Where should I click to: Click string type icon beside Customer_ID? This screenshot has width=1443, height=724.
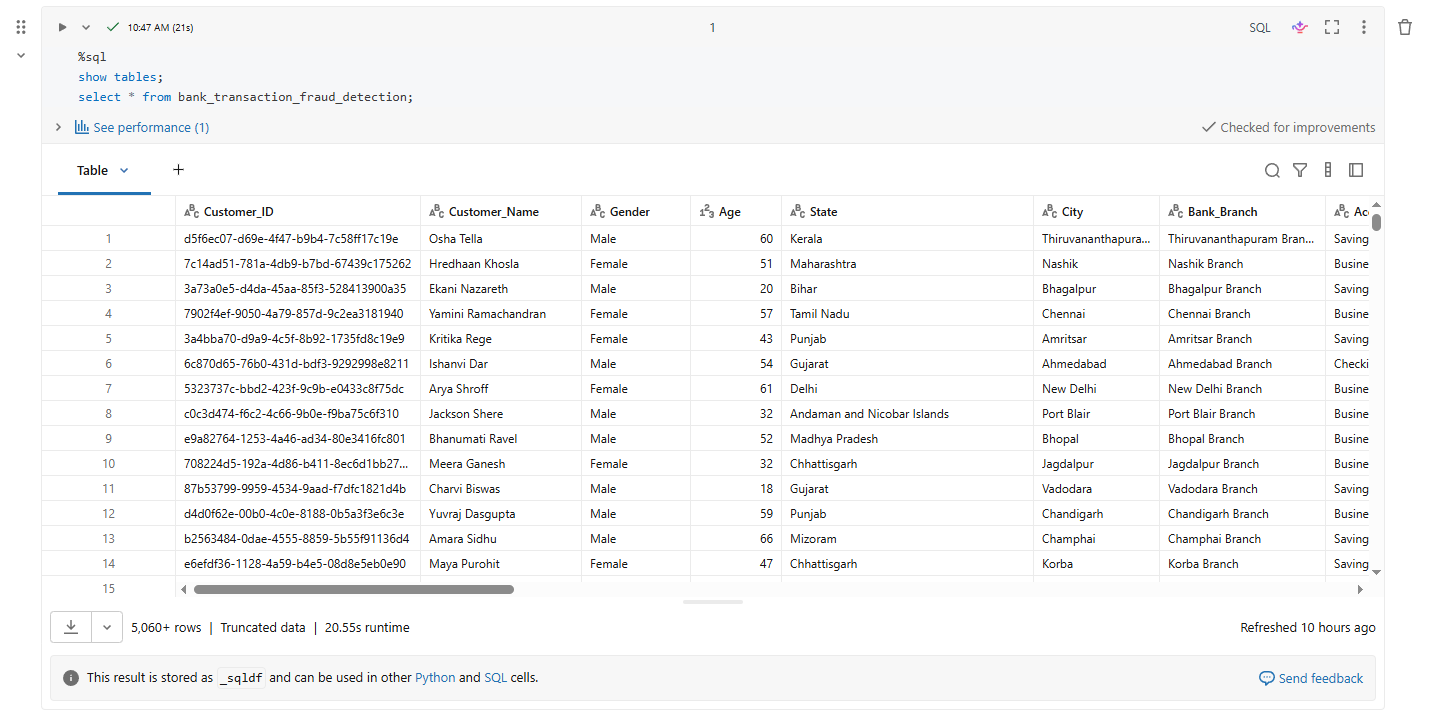tap(192, 212)
